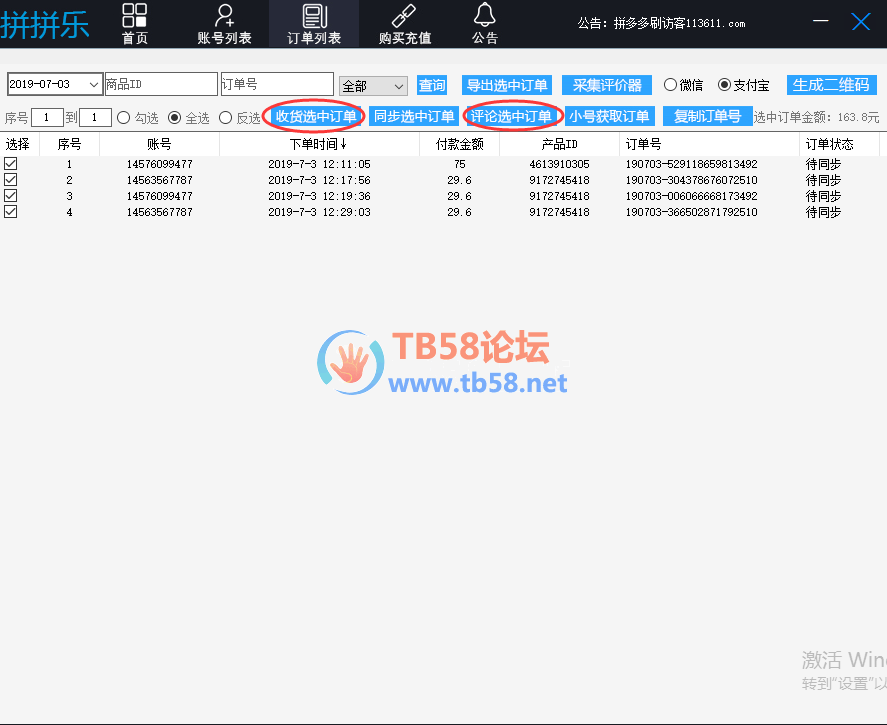Click the 拼拼乐 application logo

pos(45,24)
